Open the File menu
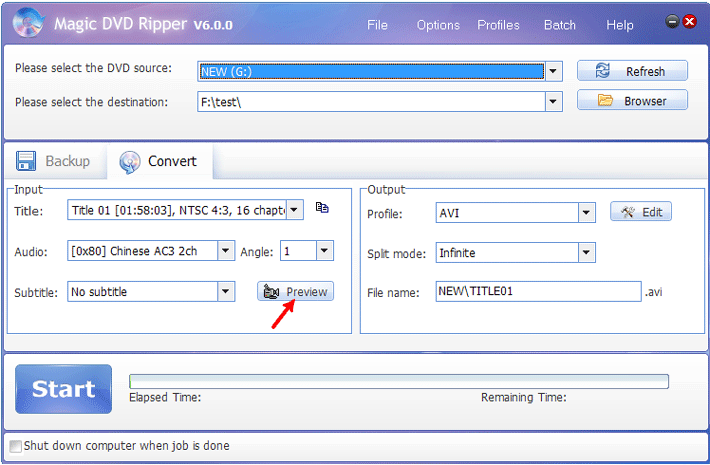Screen dimensions: 710x465 click(x=377, y=25)
